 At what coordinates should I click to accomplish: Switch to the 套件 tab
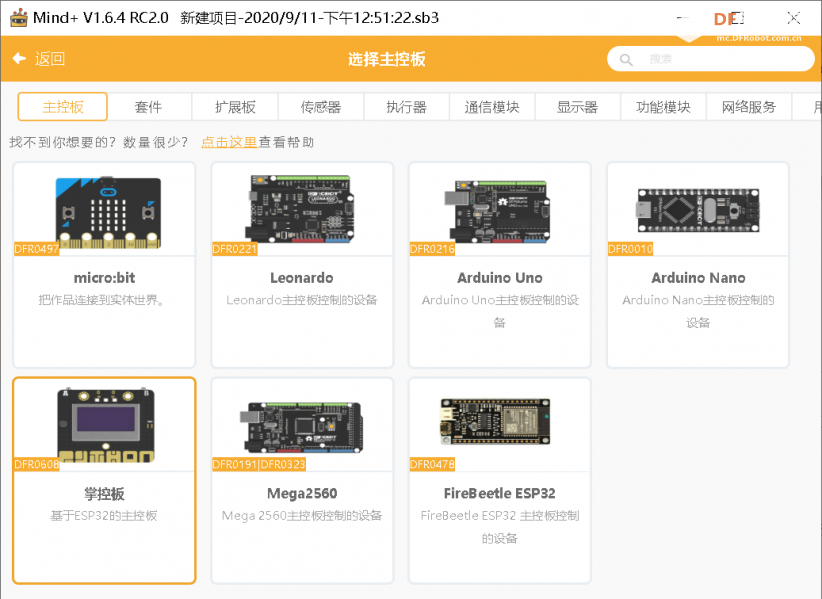[x=148, y=107]
